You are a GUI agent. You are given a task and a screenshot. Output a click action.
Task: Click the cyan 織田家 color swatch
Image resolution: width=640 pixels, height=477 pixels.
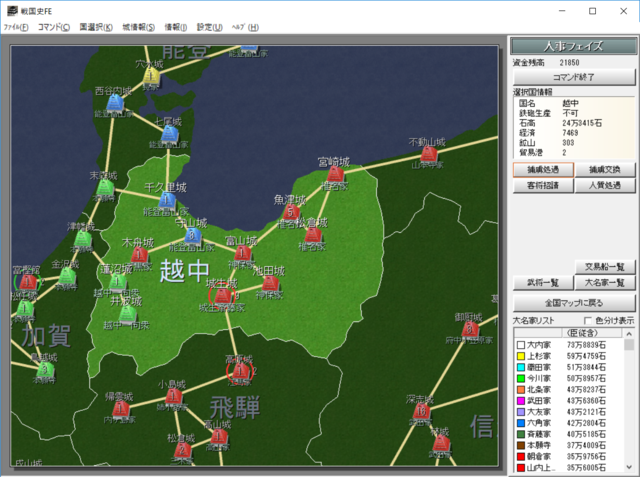(521, 367)
